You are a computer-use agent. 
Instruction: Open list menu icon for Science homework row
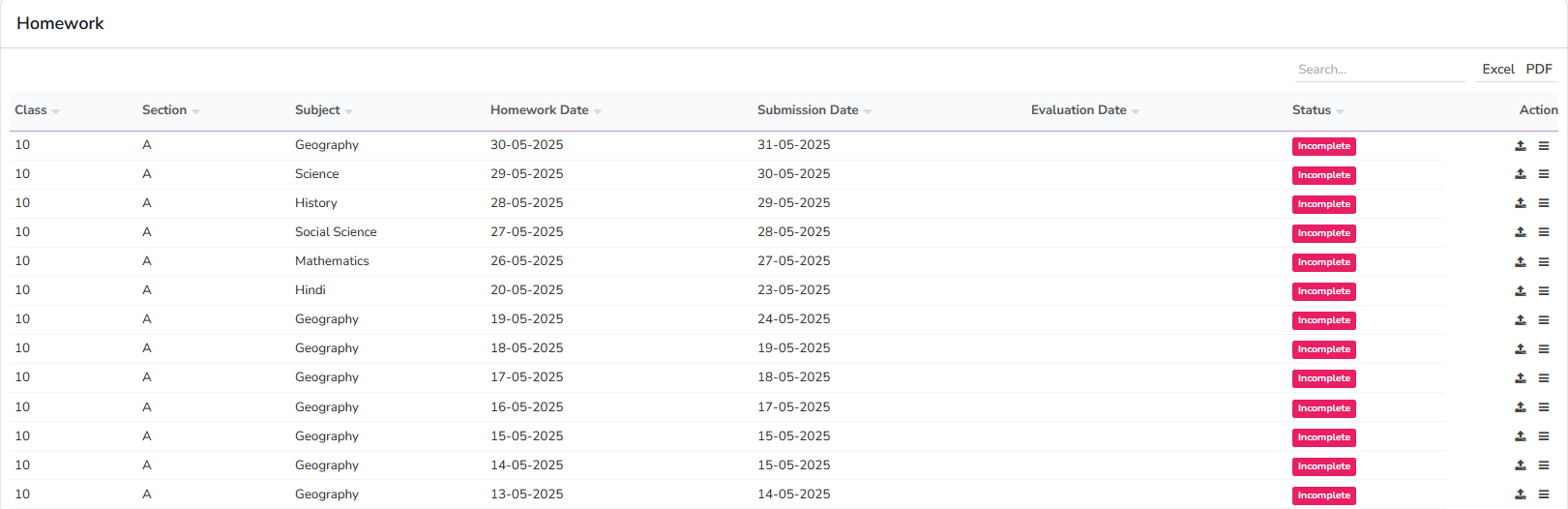click(1544, 175)
